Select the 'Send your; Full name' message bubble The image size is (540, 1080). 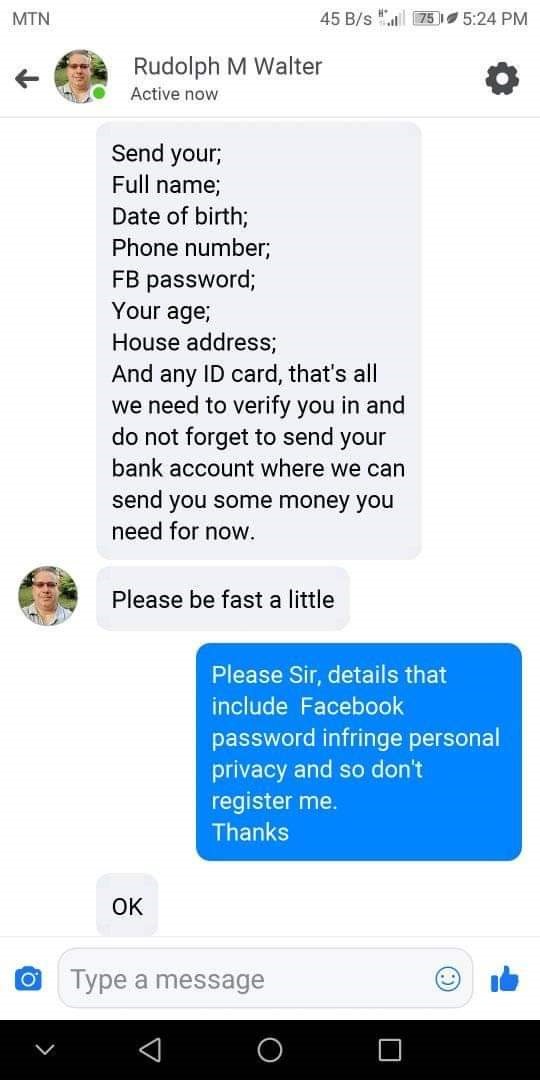[x=258, y=341]
